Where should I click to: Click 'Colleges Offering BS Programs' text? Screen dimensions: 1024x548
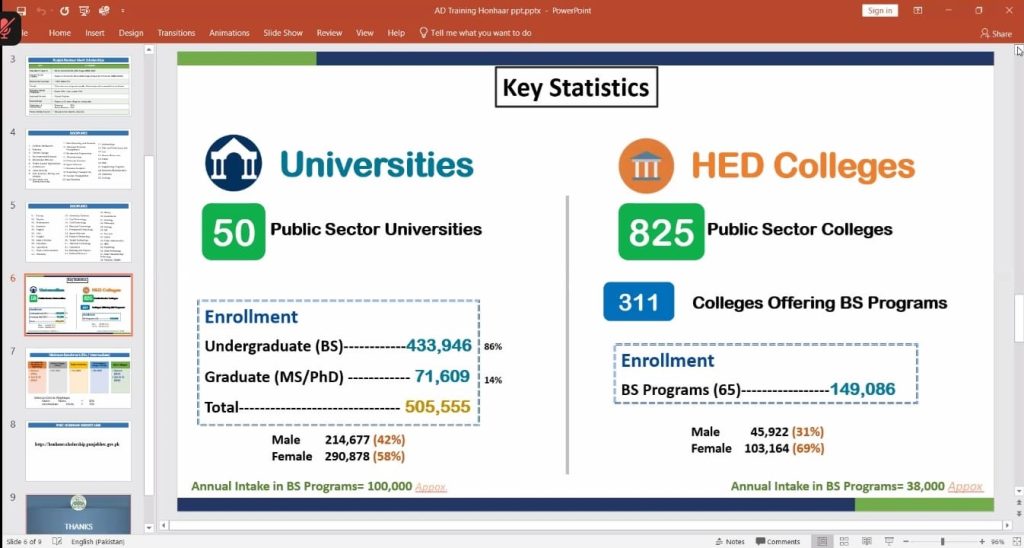[x=820, y=303]
